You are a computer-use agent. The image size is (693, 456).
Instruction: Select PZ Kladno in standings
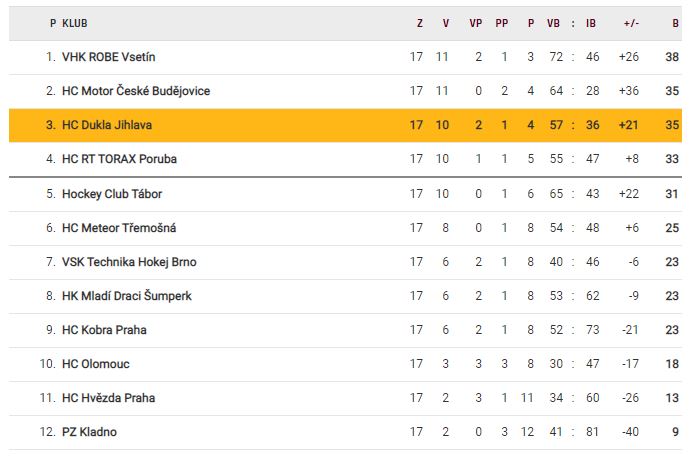tap(89, 432)
